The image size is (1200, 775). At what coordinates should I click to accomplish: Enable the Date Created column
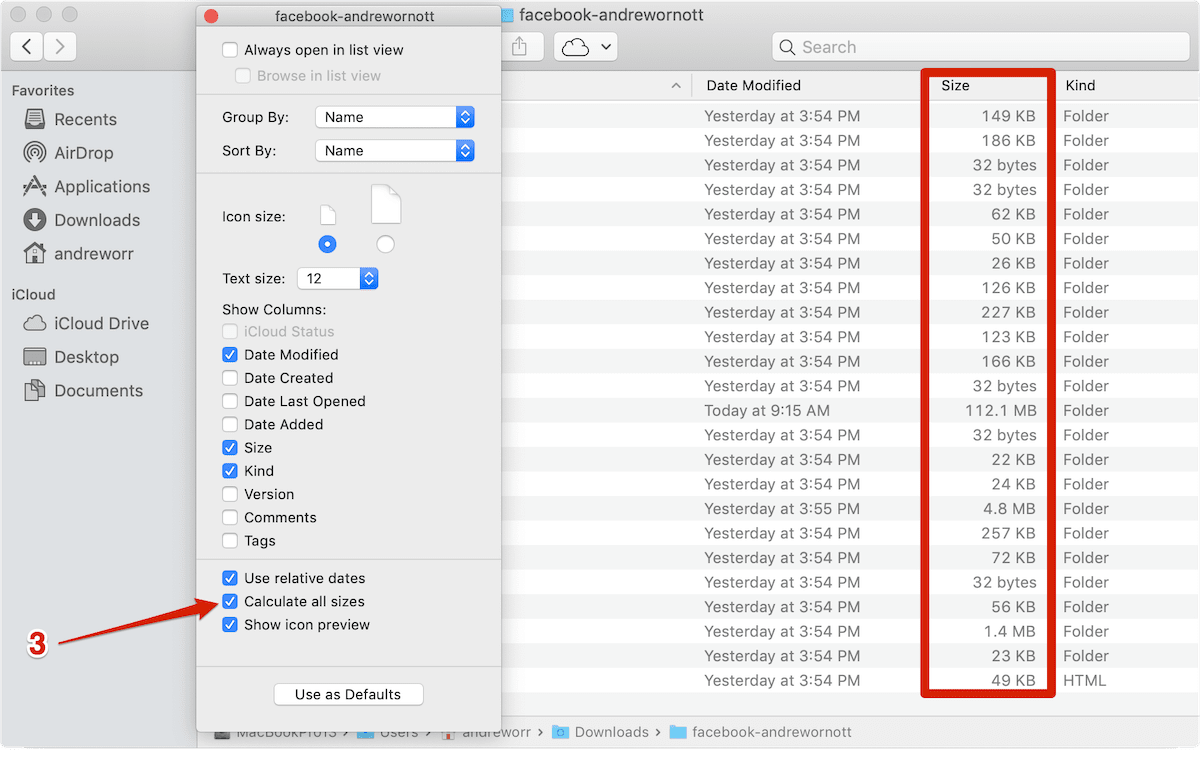tap(231, 378)
